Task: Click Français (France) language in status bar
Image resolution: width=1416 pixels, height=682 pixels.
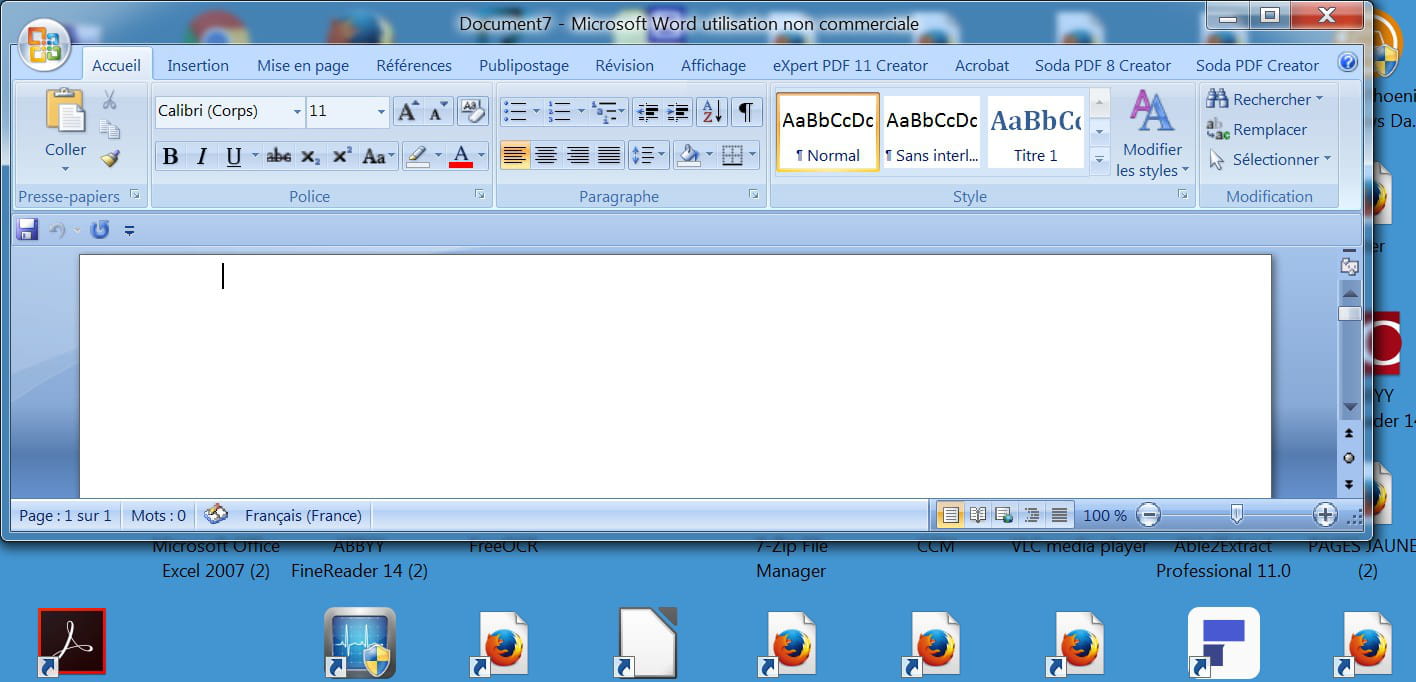Action: coord(303,516)
